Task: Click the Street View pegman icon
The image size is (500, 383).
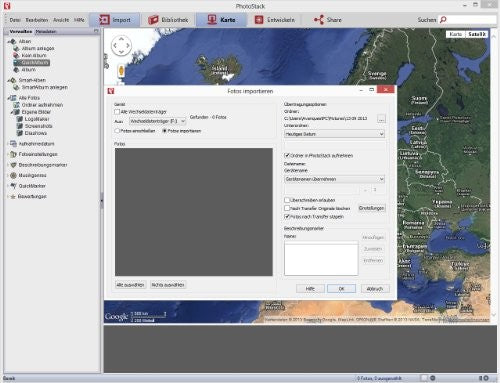Action: [121, 71]
